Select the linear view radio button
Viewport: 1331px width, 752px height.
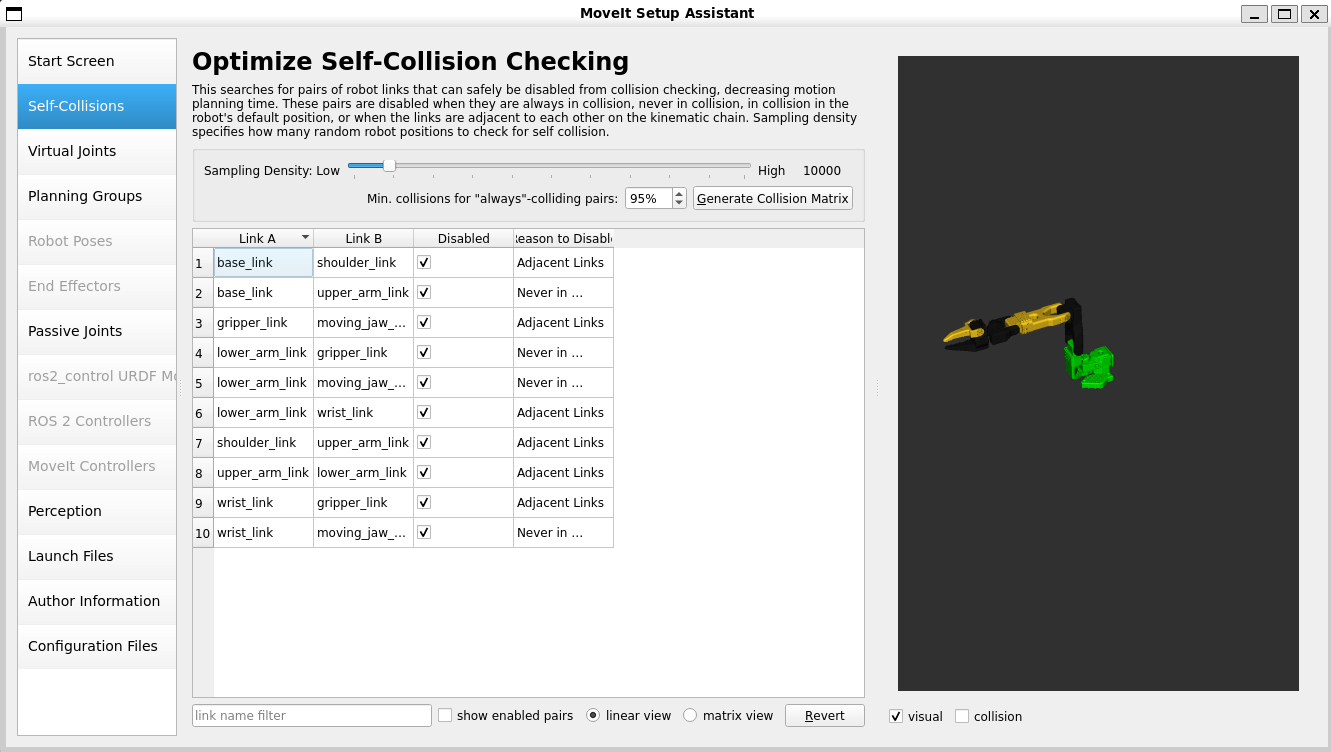pos(593,715)
